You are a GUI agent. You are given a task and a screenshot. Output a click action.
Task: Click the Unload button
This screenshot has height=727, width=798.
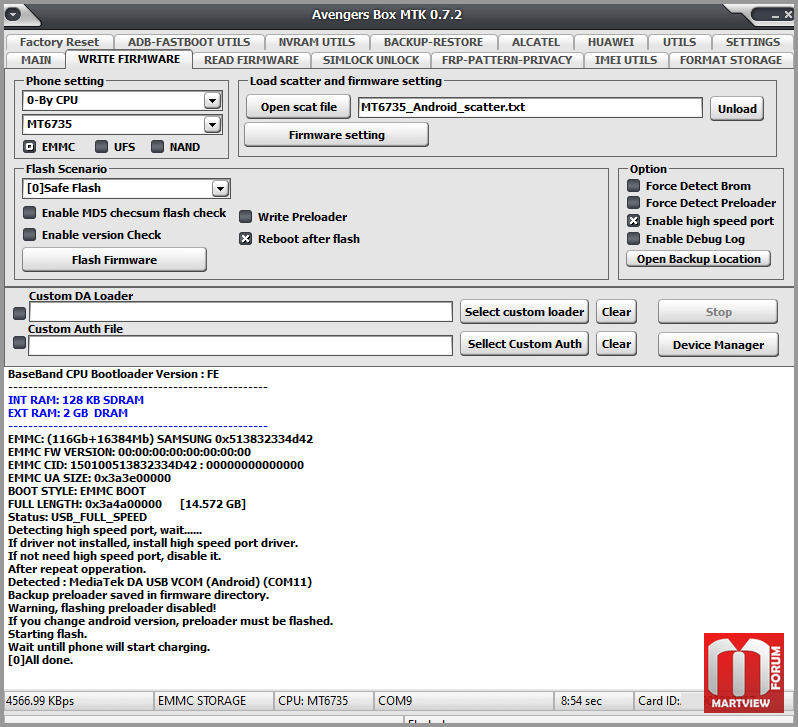point(737,108)
